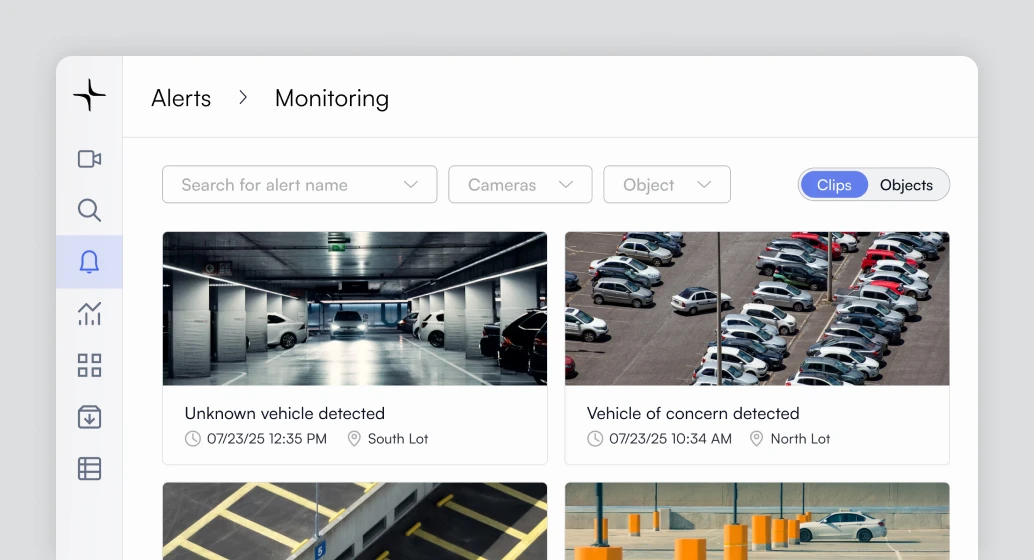Select the bell alerts icon in sidebar
The image size is (1034, 560).
89,262
